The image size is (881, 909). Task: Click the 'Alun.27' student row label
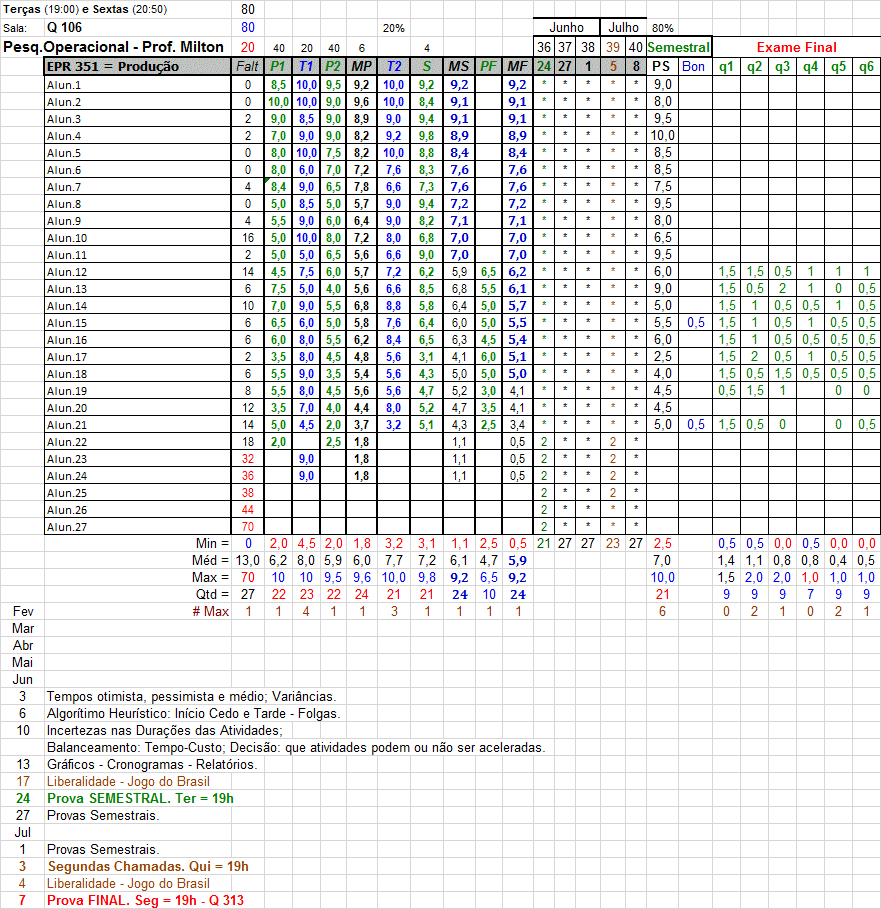67,527
